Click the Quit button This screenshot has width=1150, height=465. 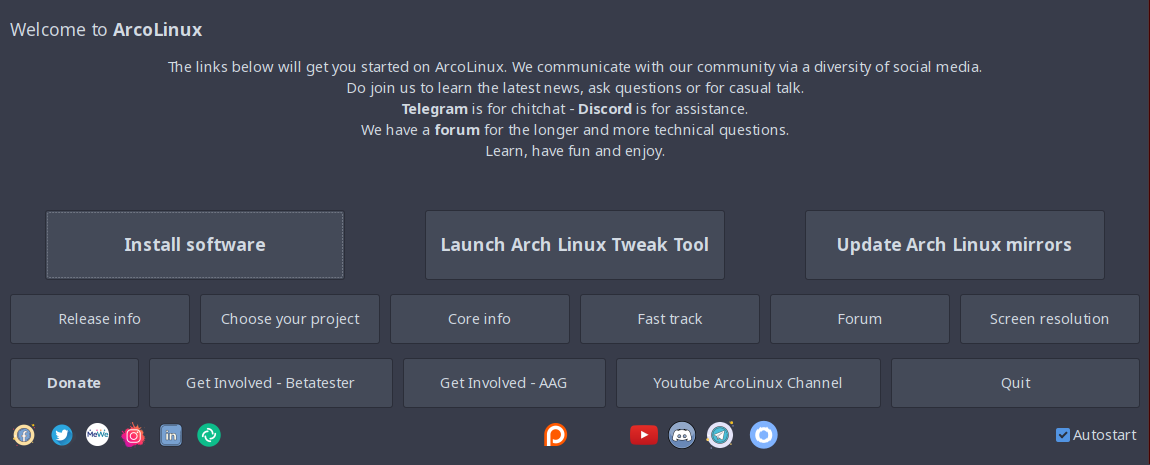pos(1016,383)
